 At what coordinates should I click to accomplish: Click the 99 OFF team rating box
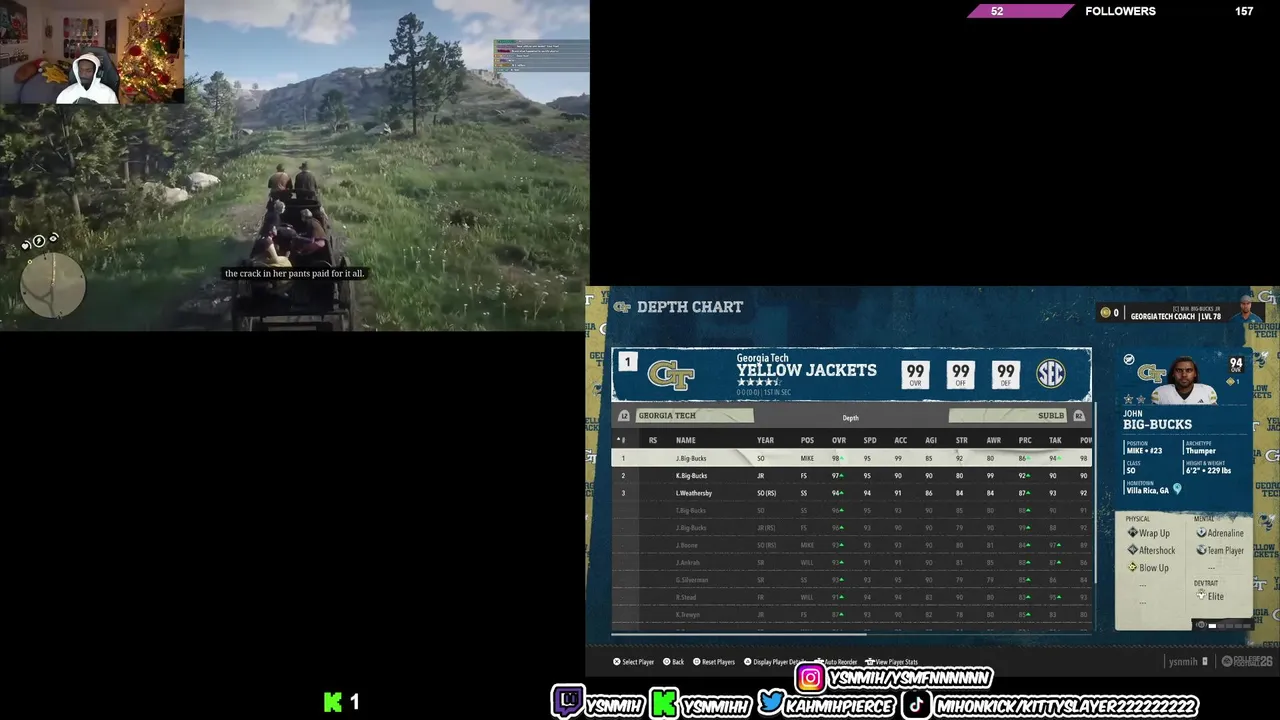point(960,374)
